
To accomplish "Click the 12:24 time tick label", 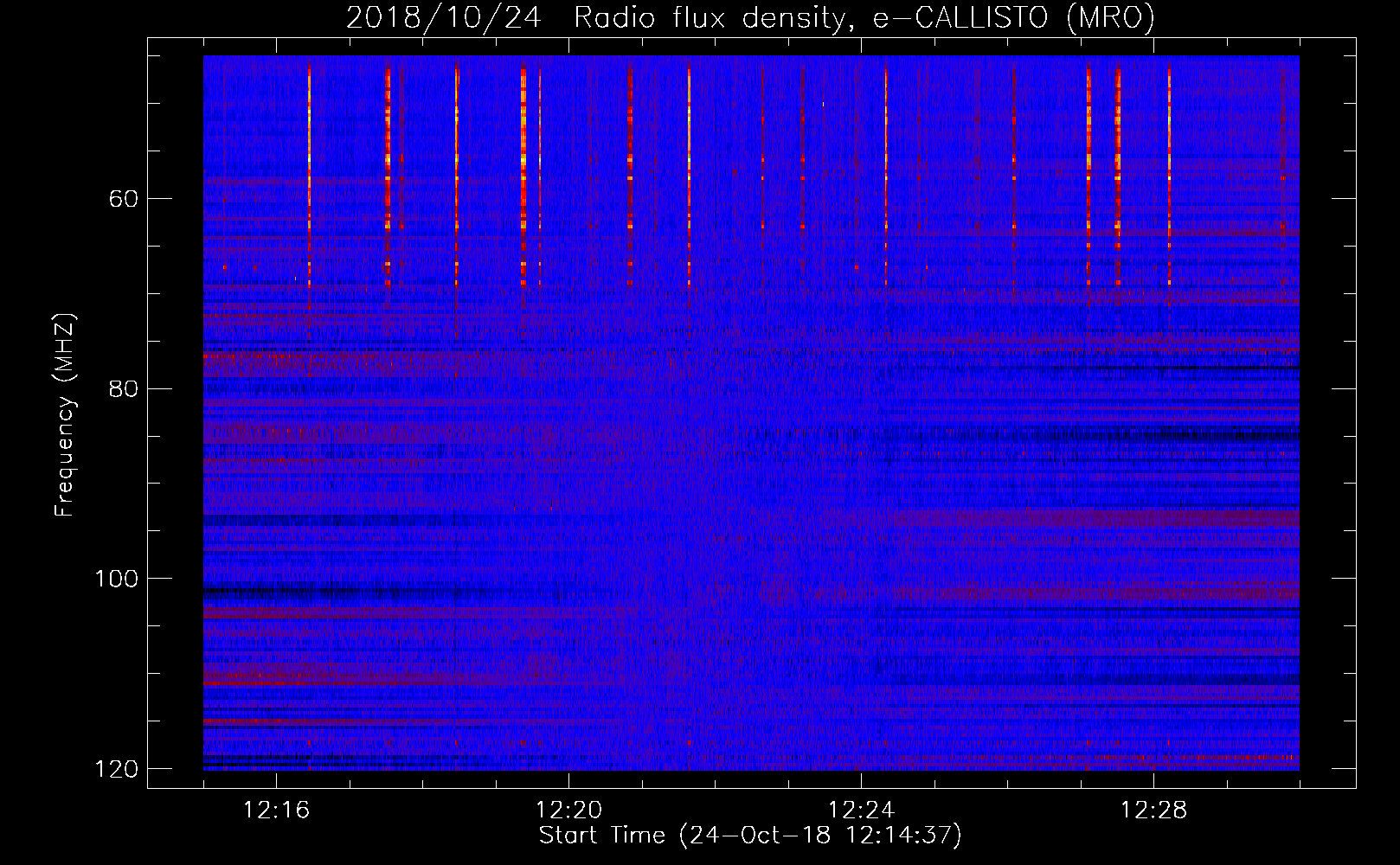I will click(x=861, y=811).
